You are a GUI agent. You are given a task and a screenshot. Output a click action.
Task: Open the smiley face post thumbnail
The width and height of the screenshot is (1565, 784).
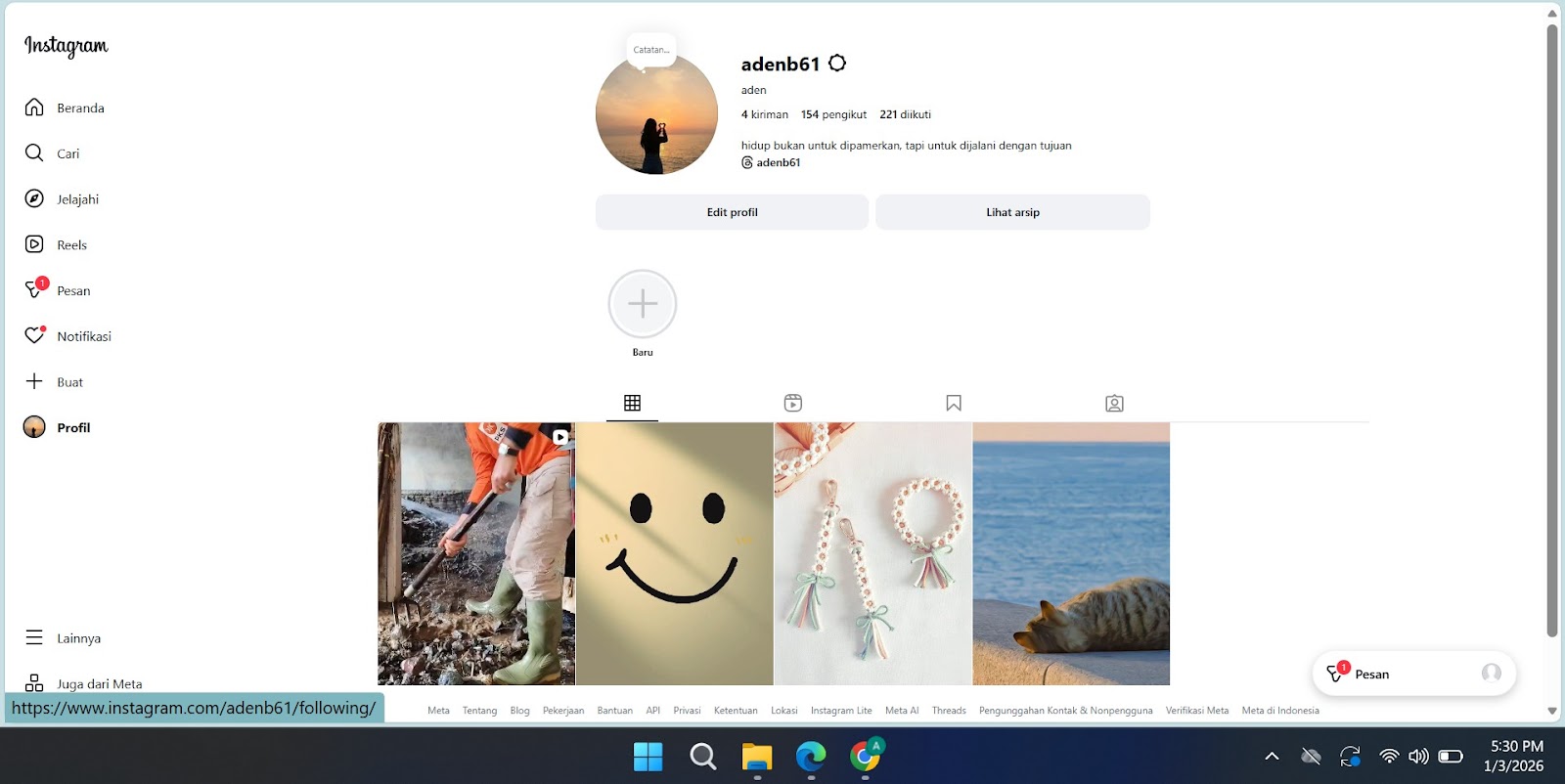click(x=675, y=553)
